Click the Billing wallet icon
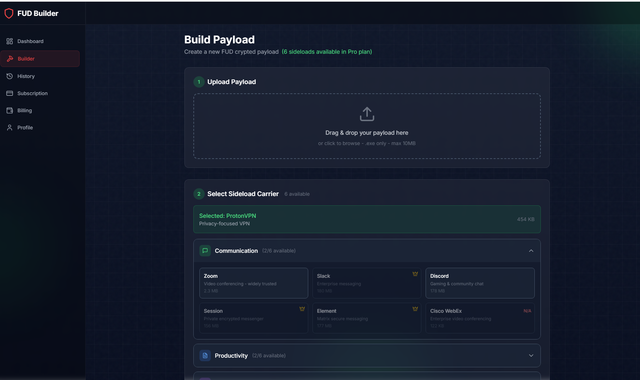The height and width of the screenshot is (380, 640). coord(10,111)
